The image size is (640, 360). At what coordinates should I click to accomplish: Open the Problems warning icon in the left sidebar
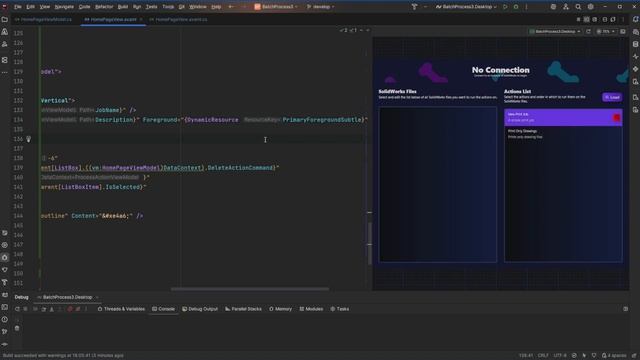(x=5, y=319)
